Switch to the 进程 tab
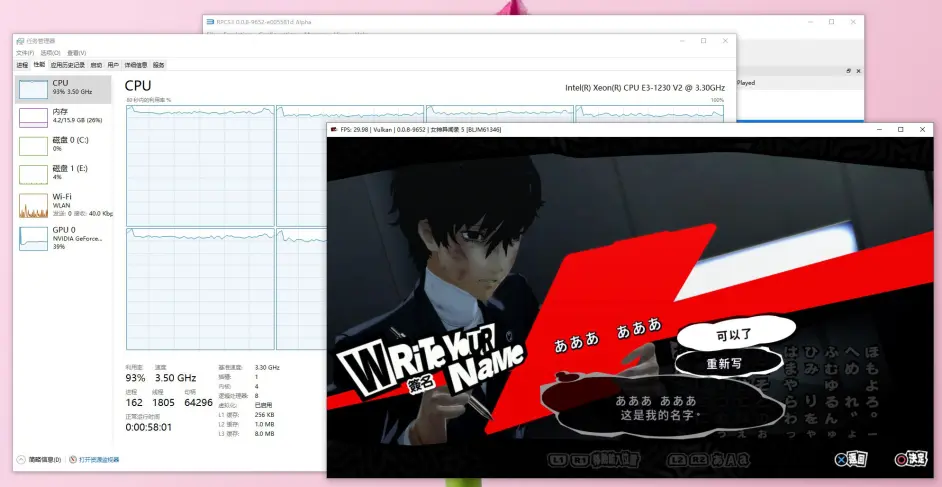Screen dimensions: 942x487 coord(22,65)
